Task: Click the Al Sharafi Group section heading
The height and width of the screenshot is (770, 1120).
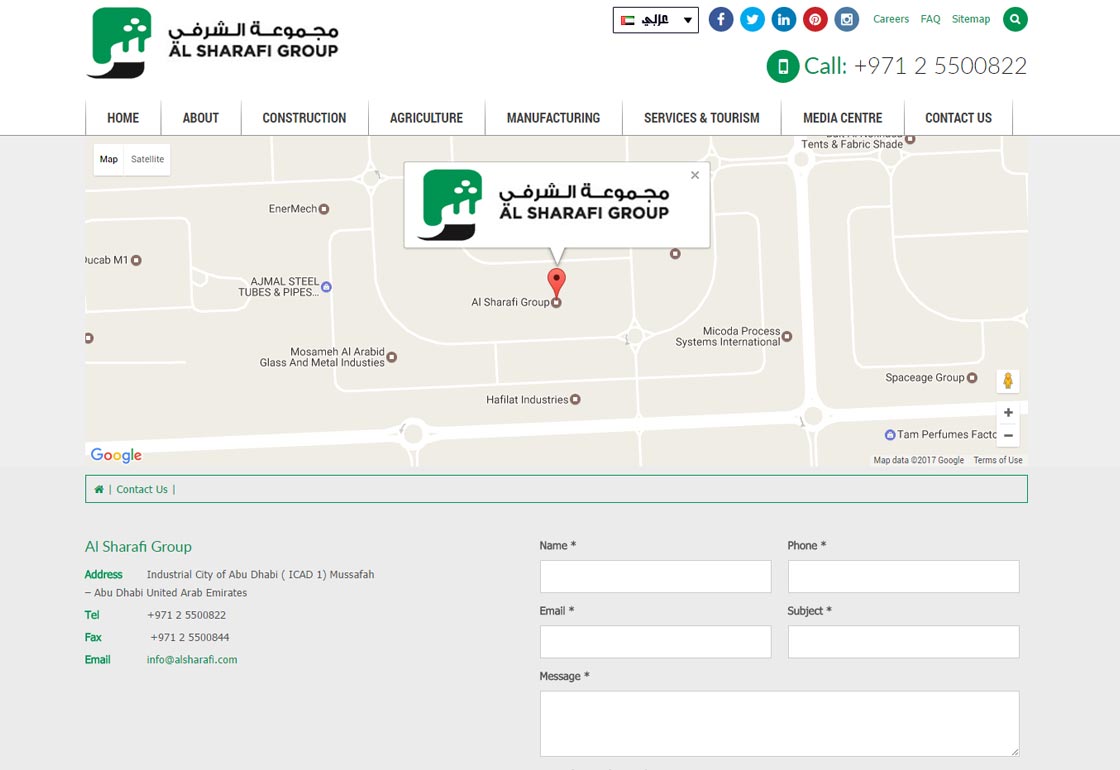Action: (139, 547)
